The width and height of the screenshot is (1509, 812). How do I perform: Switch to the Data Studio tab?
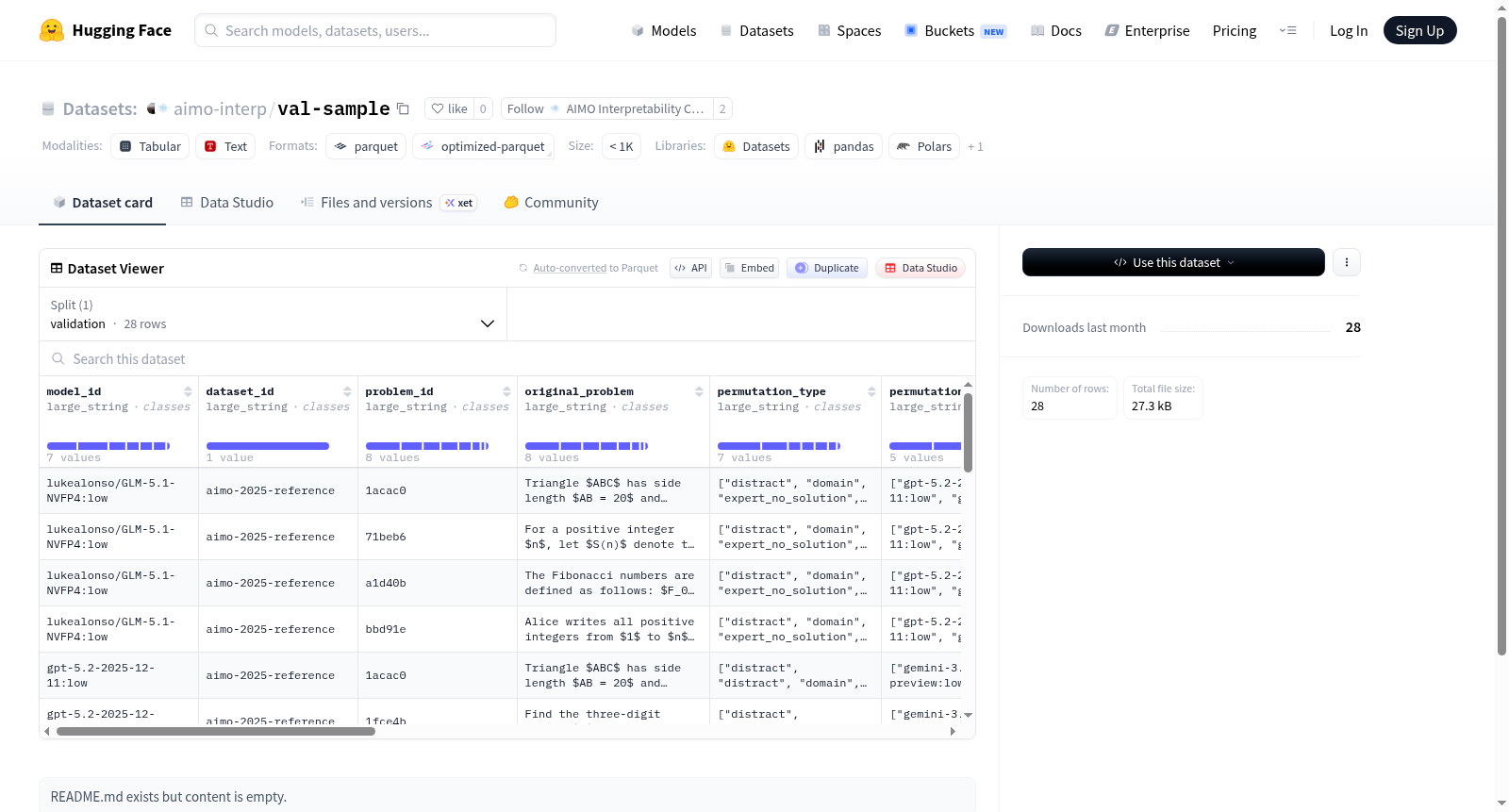(x=227, y=202)
